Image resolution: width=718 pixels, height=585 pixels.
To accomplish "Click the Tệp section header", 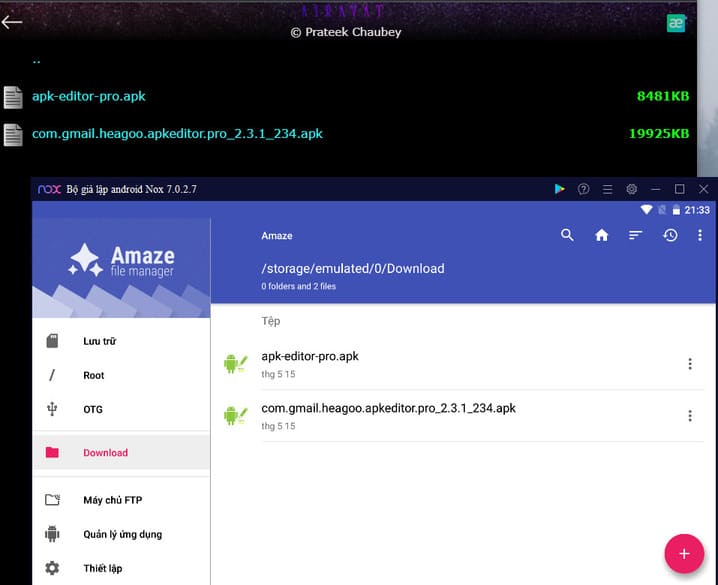I will 271,321.
